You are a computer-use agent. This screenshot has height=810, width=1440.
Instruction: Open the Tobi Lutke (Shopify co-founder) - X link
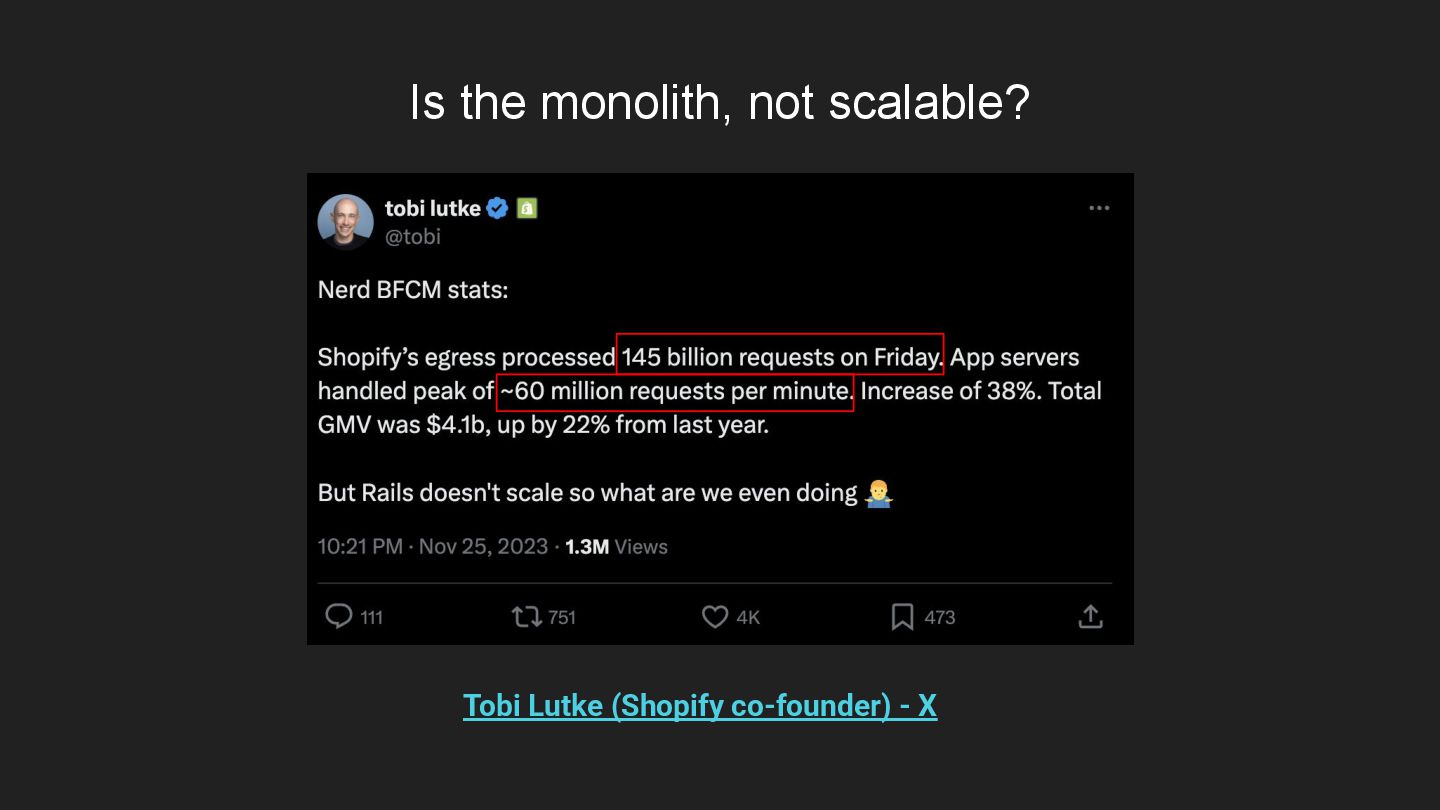[x=700, y=705]
